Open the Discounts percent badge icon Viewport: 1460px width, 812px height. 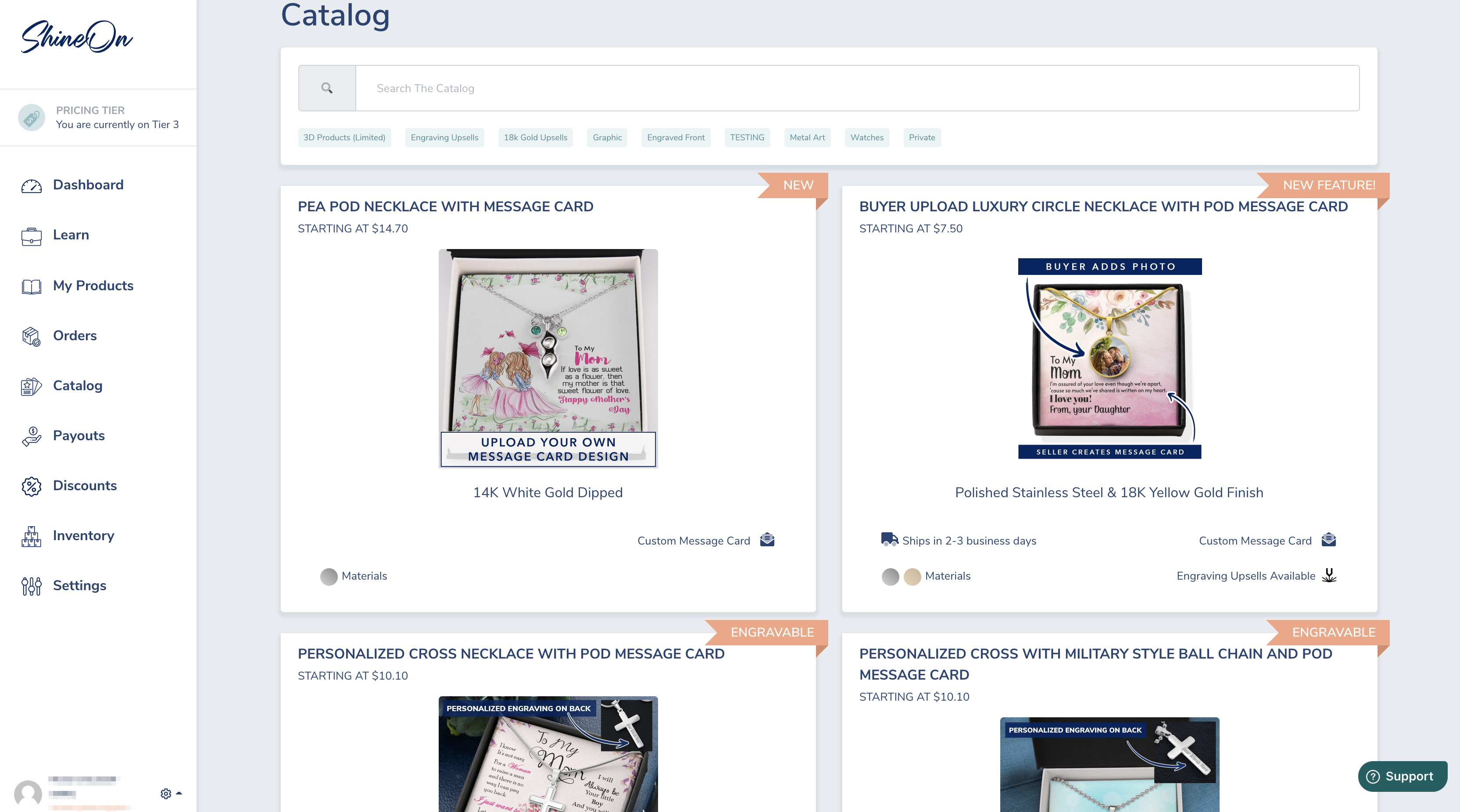[x=31, y=486]
